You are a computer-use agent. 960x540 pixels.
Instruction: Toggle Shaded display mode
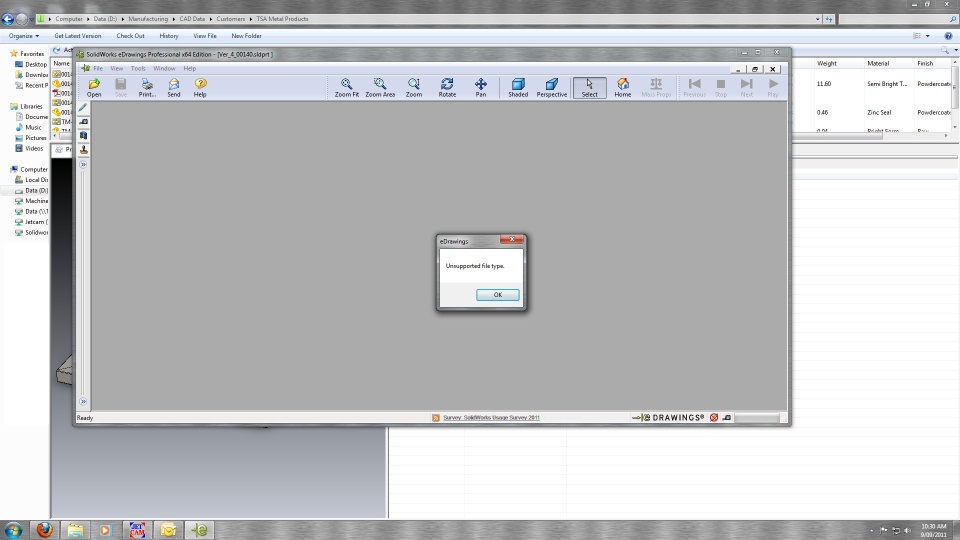[518, 87]
